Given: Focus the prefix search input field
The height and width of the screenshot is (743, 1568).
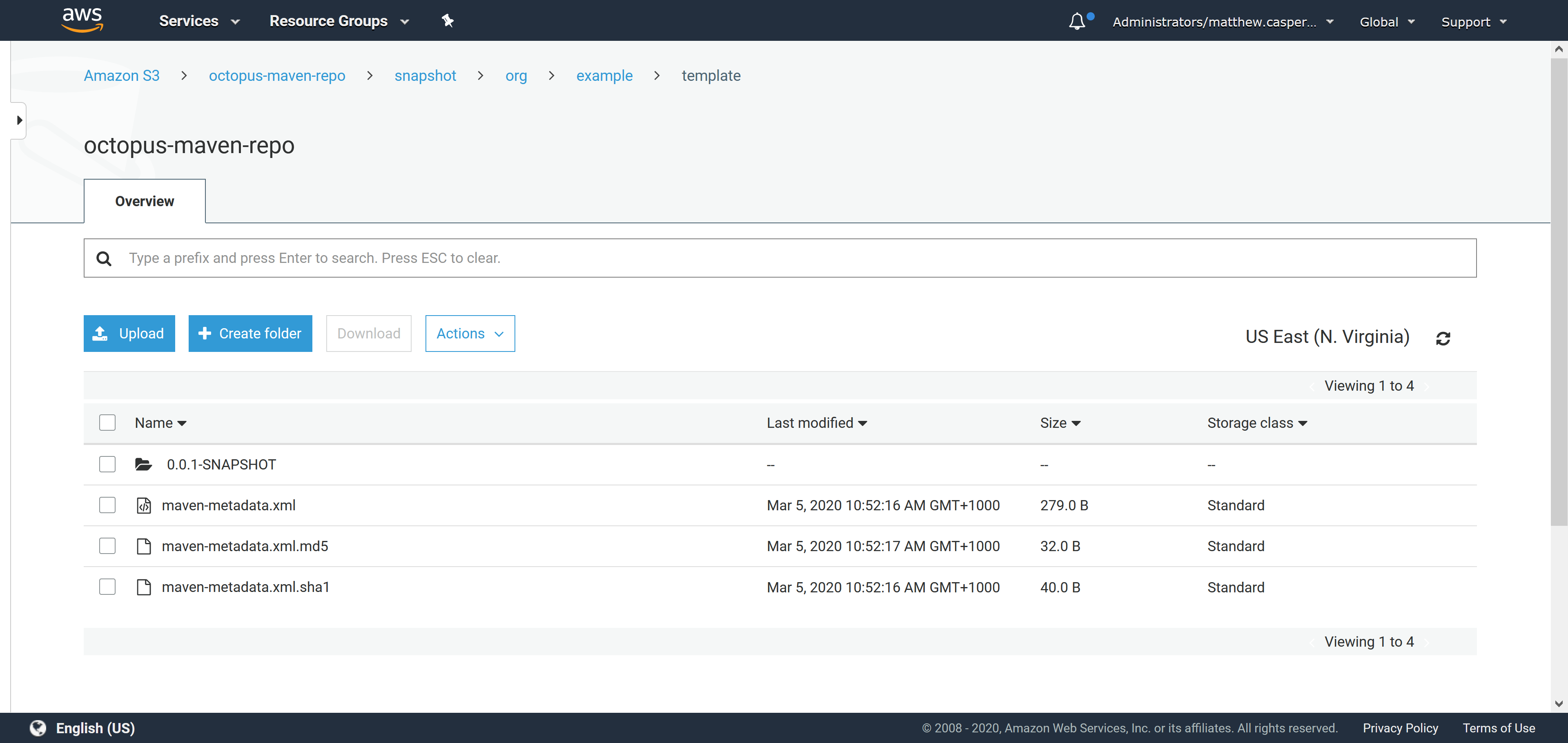Looking at the screenshot, I should (791, 258).
